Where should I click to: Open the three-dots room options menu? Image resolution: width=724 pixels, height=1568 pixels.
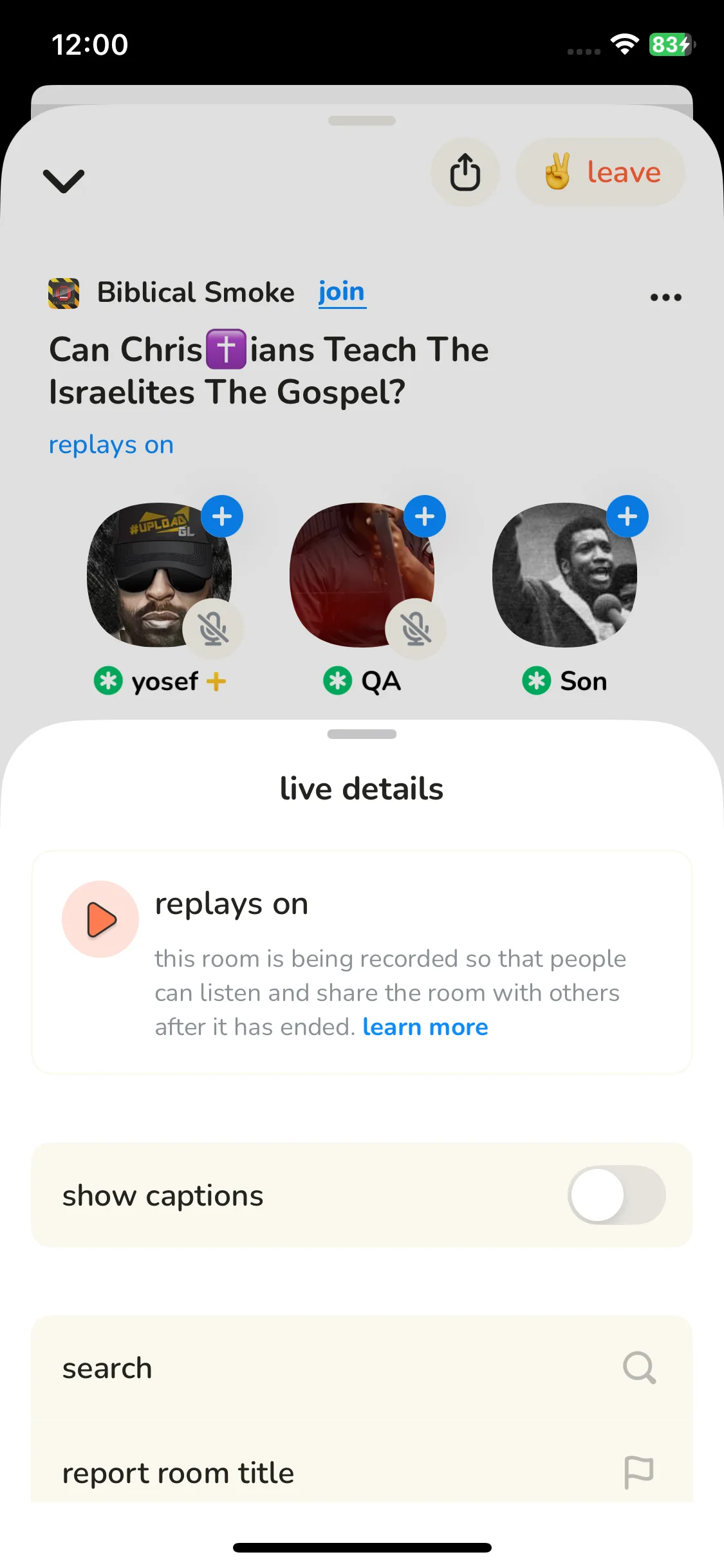click(x=665, y=297)
